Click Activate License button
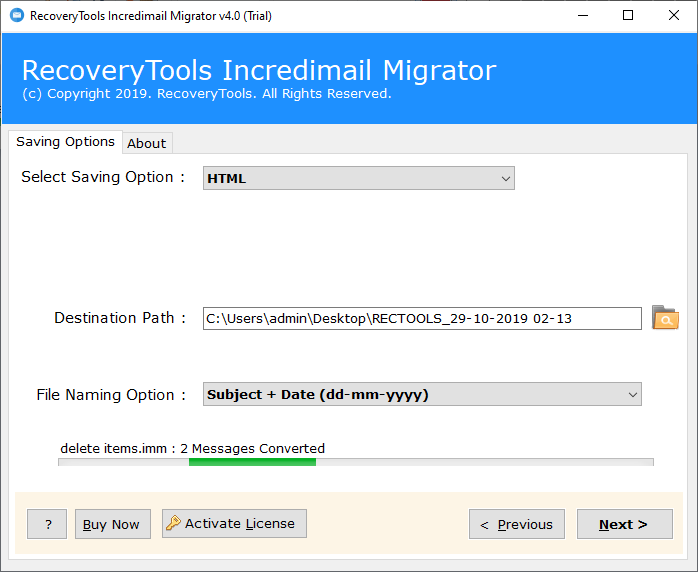Viewport: 698px width, 572px height. (x=234, y=523)
